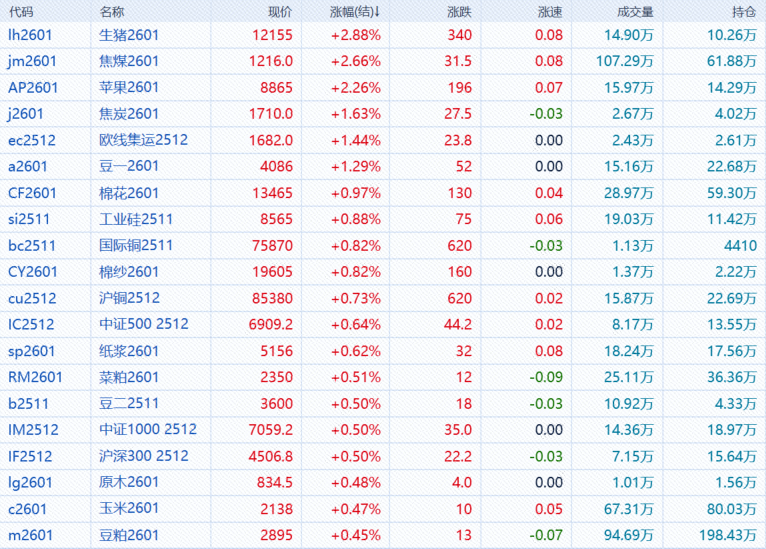This screenshot has width=766, height=549.
Task: Click the 持仓 column header
Action: [744, 11]
